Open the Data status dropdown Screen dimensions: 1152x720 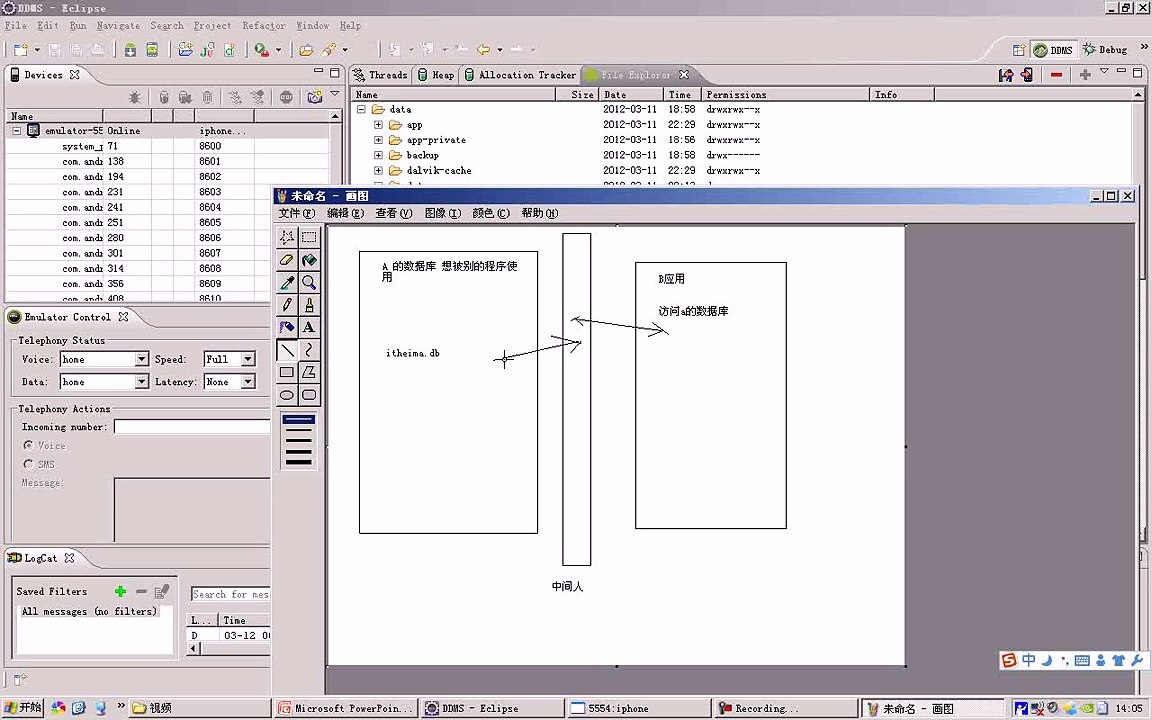(x=142, y=382)
